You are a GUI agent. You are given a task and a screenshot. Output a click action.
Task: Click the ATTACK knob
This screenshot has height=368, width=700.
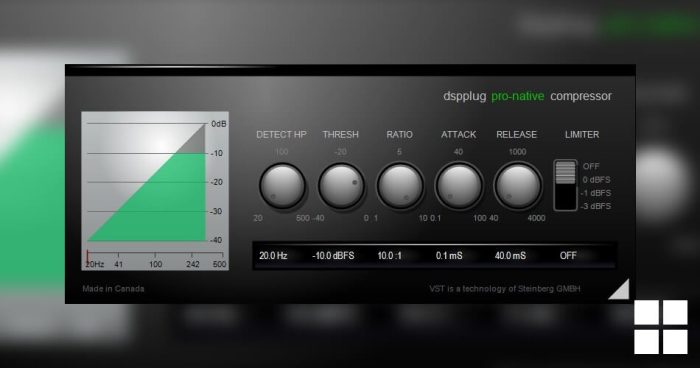pyautogui.click(x=459, y=185)
